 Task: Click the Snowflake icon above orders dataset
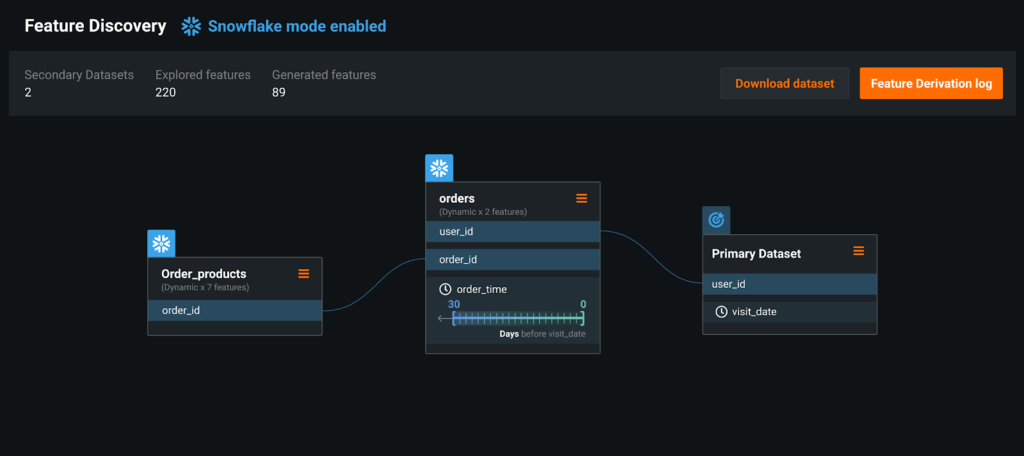439,168
